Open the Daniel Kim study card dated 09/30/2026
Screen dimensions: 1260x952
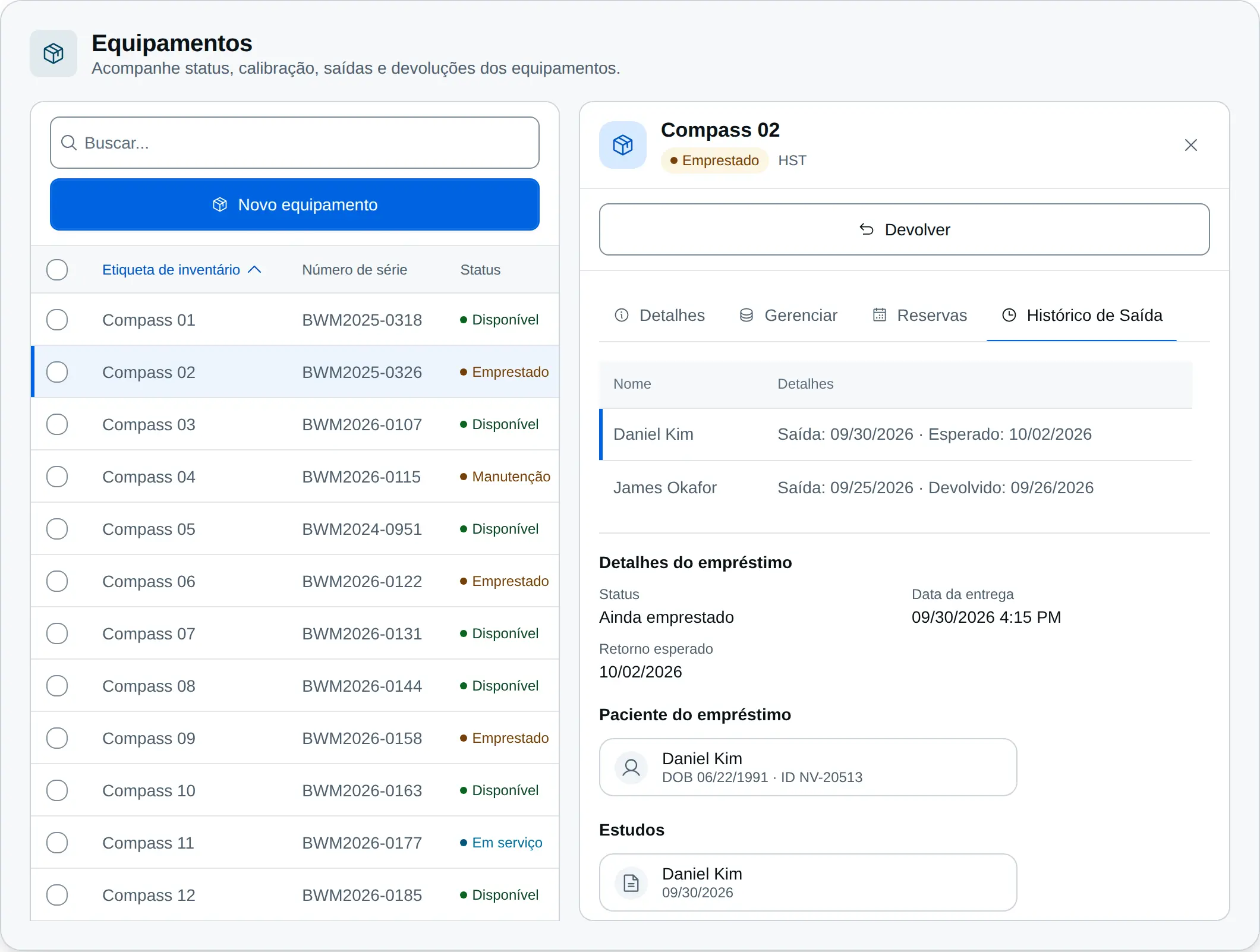click(808, 882)
